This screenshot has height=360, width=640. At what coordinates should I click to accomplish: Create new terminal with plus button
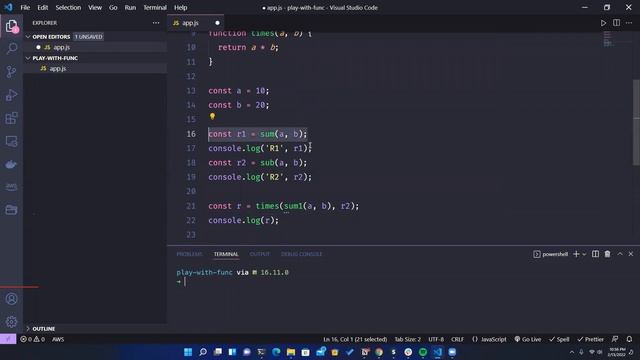click(x=576, y=254)
